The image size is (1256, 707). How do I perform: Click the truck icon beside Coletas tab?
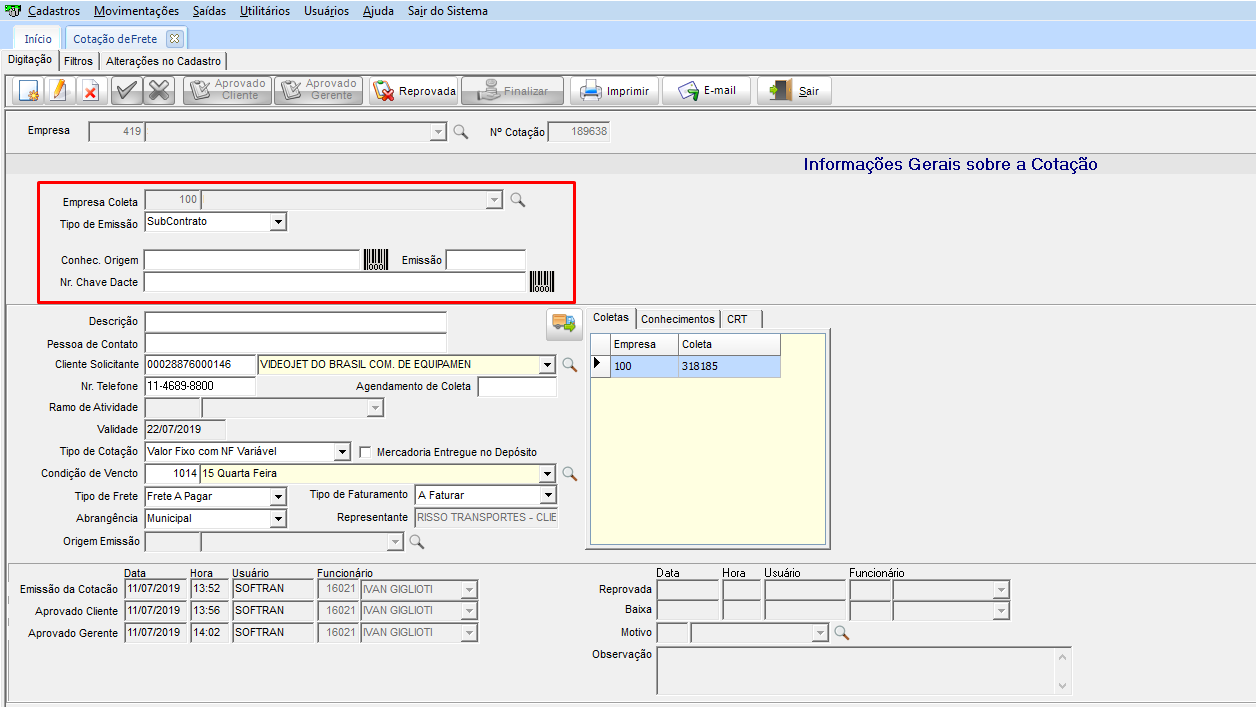point(563,322)
